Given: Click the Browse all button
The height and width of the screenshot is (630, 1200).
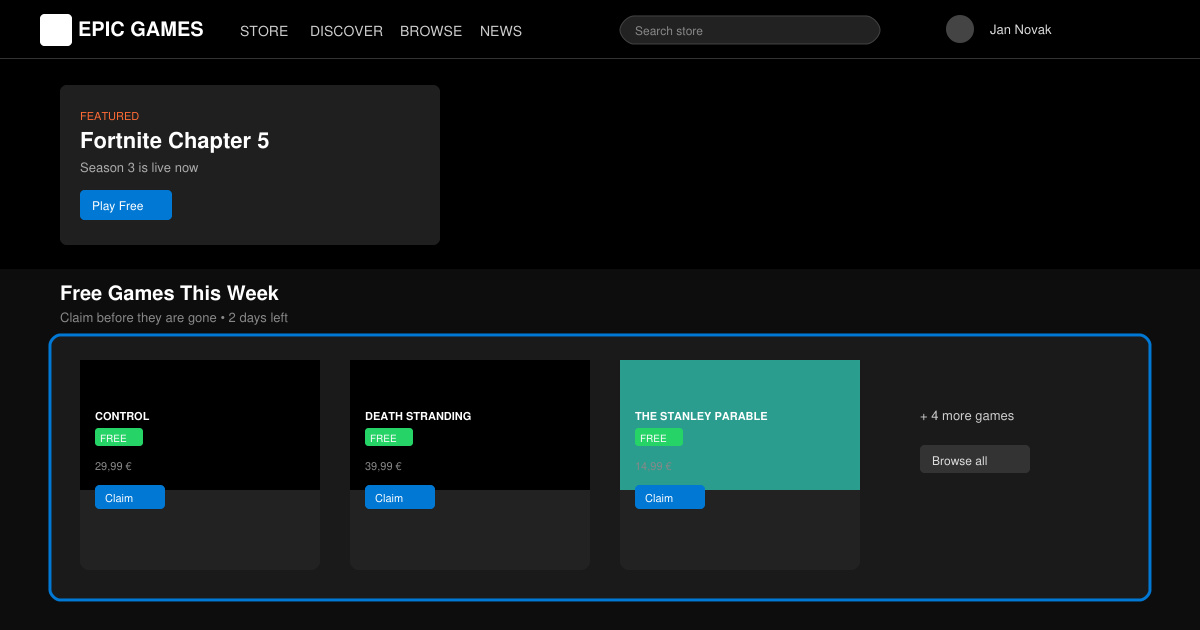Looking at the screenshot, I should (975, 459).
